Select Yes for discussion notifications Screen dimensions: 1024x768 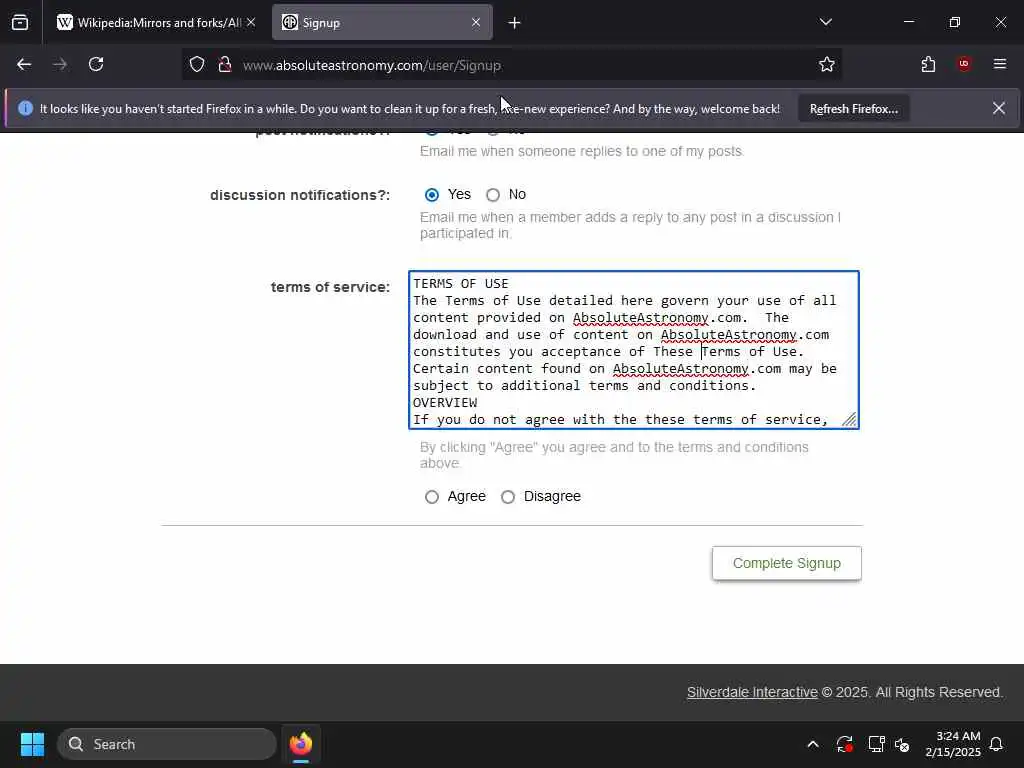(432, 195)
